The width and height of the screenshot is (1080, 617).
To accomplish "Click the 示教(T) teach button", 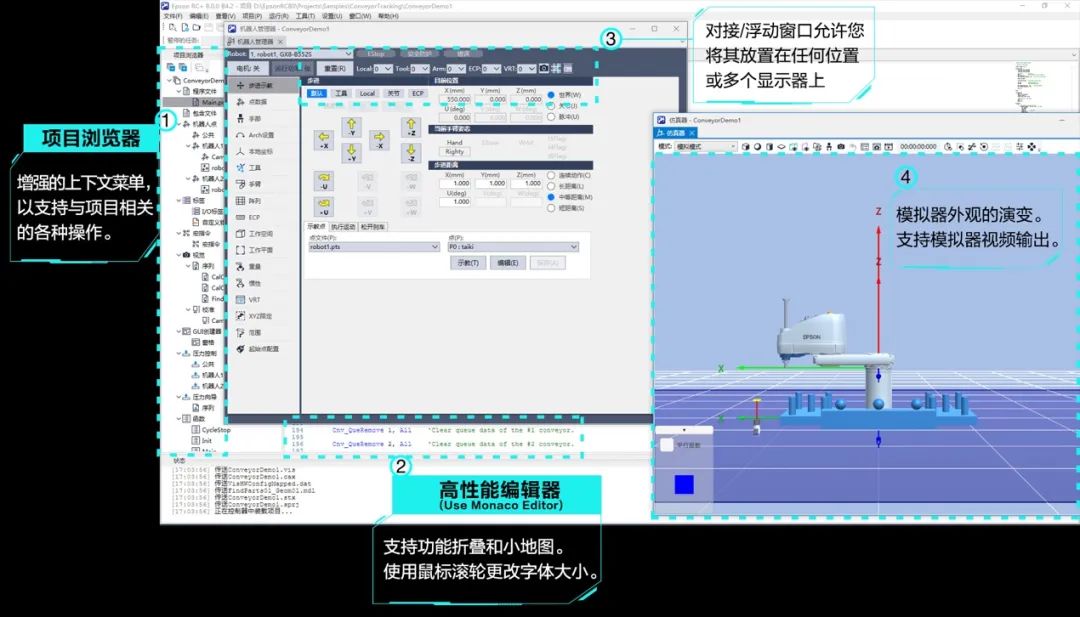I will (467, 262).
